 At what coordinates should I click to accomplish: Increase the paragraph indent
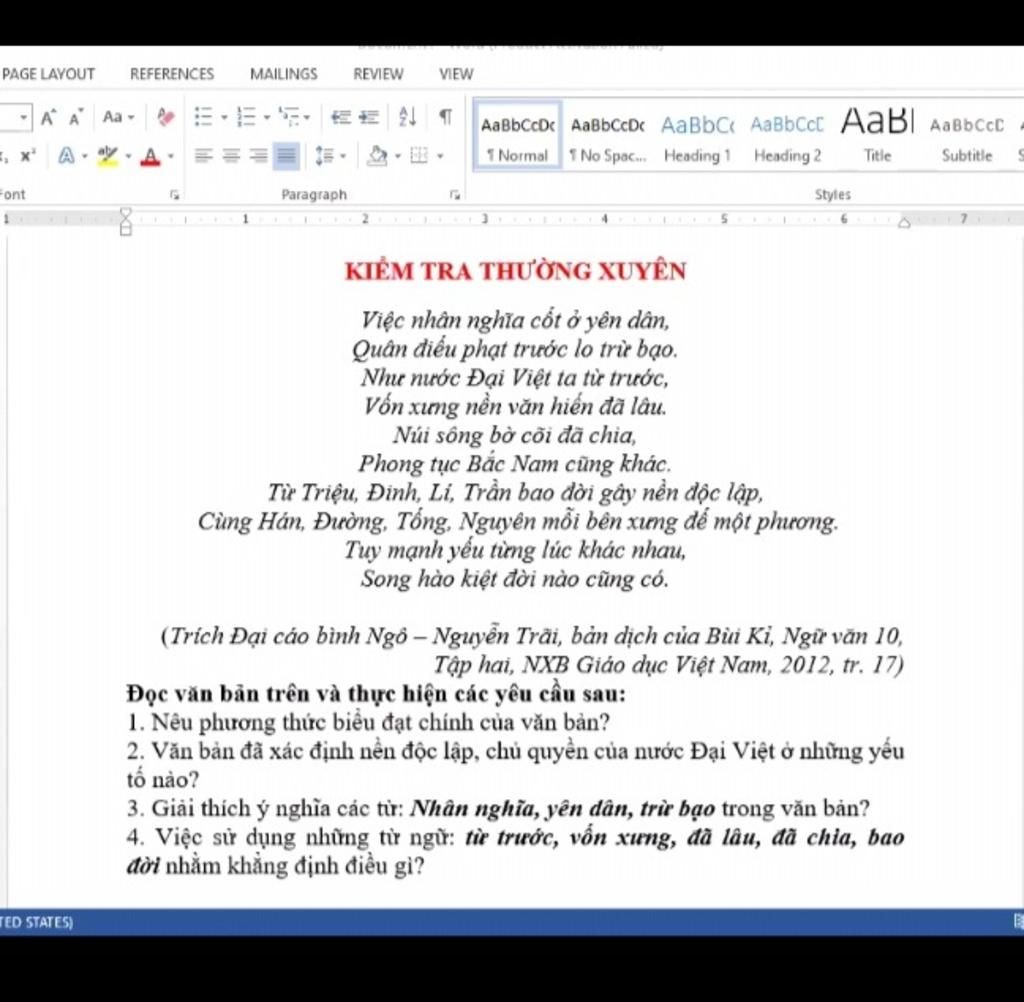[369, 118]
